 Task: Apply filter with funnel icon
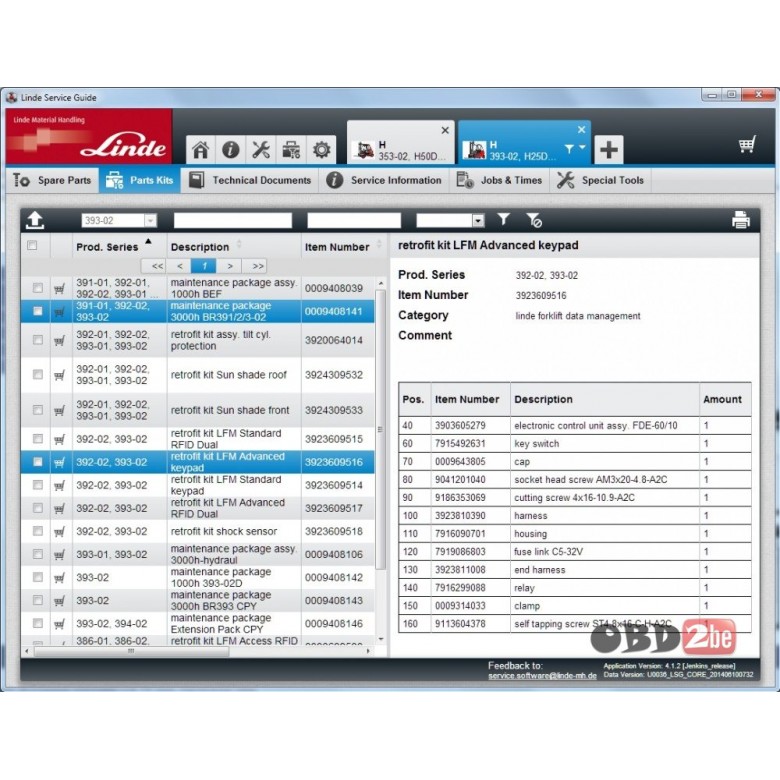pos(503,219)
